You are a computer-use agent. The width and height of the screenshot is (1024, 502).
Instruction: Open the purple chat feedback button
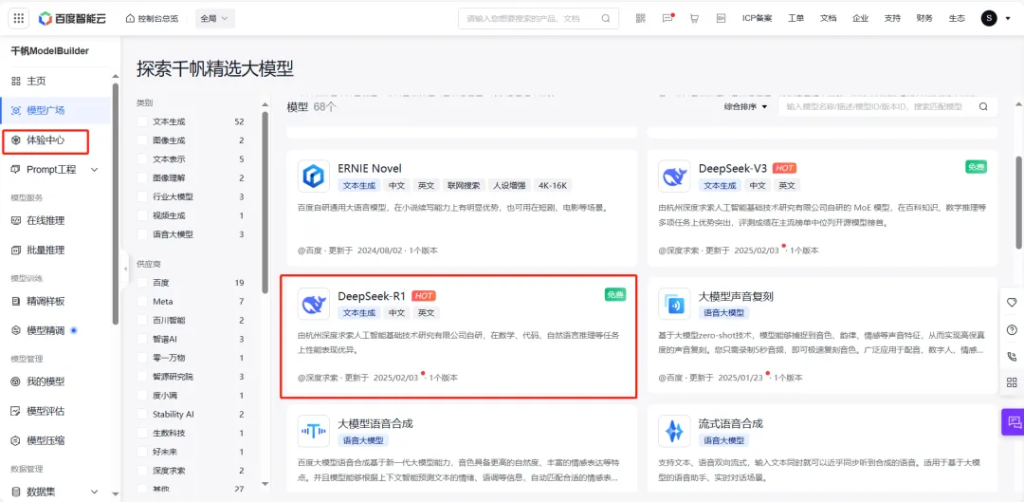(x=1013, y=422)
